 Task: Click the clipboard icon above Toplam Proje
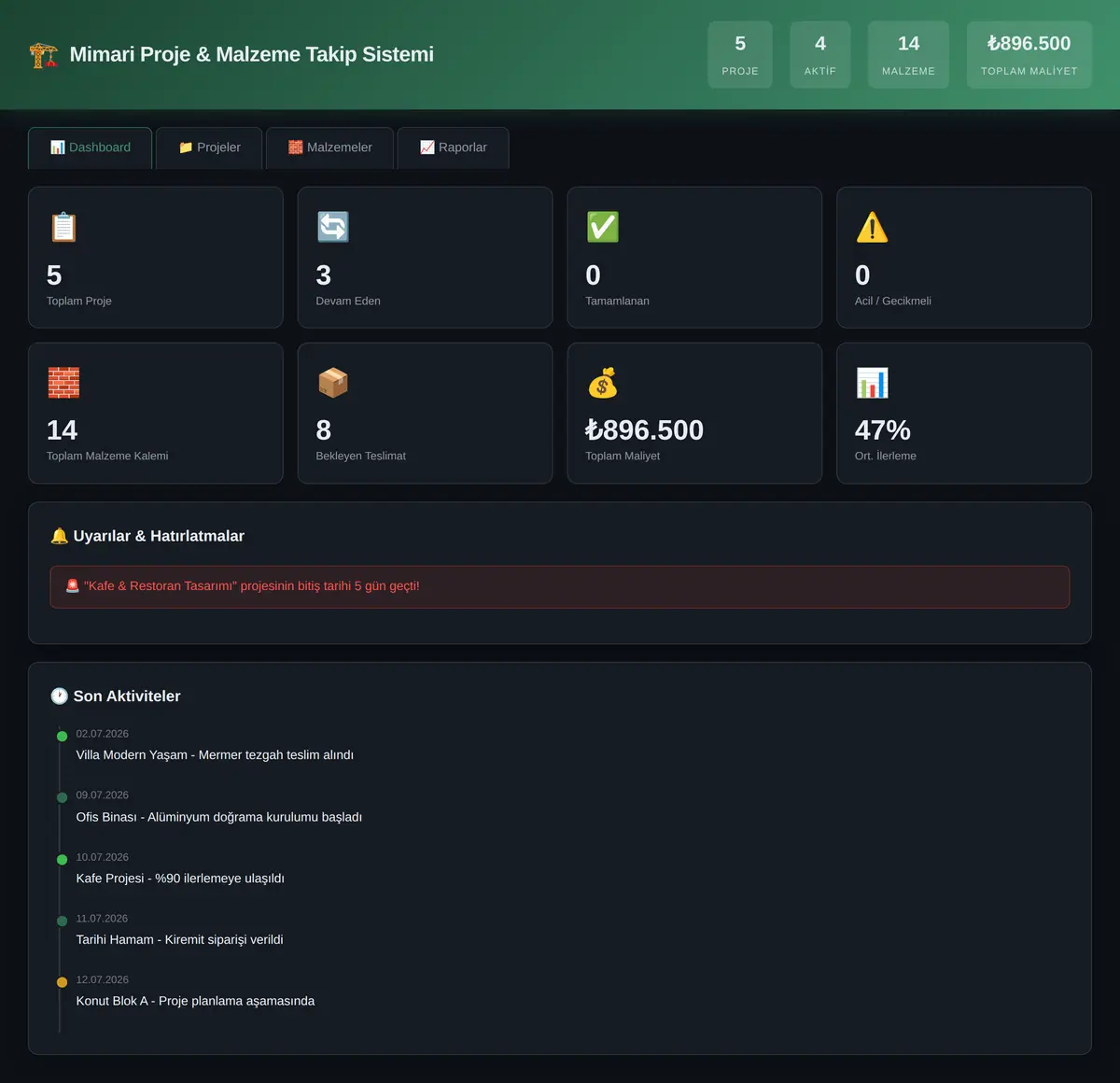[x=63, y=227]
